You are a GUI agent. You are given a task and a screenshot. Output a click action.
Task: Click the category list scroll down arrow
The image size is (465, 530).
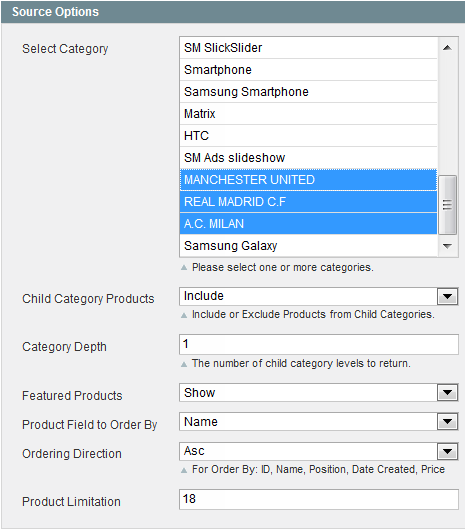447,246
